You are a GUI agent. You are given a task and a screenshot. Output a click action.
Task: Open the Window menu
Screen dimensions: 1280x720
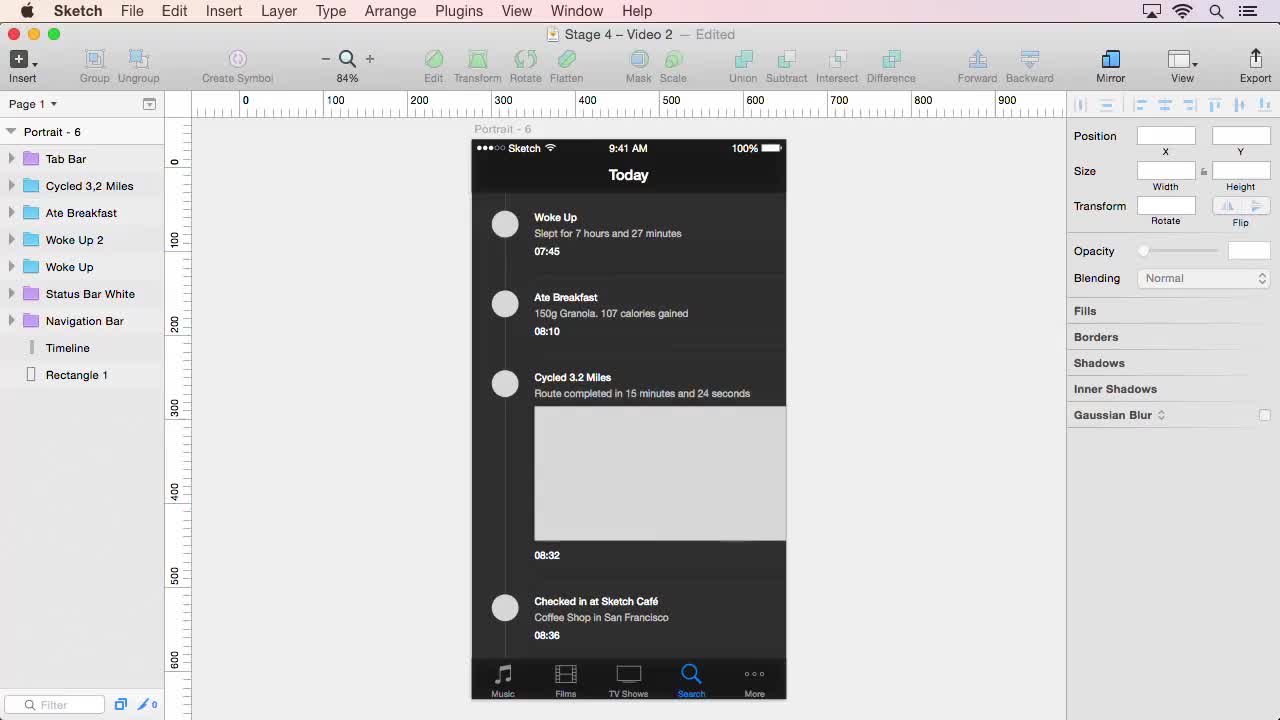pyautogui.click(x=577, y=11)
